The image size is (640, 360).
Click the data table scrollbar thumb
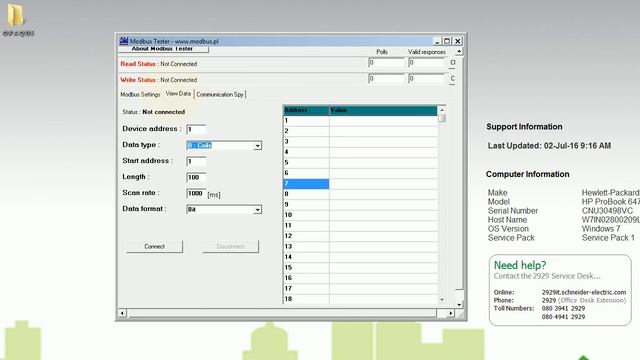click(442, 118)
